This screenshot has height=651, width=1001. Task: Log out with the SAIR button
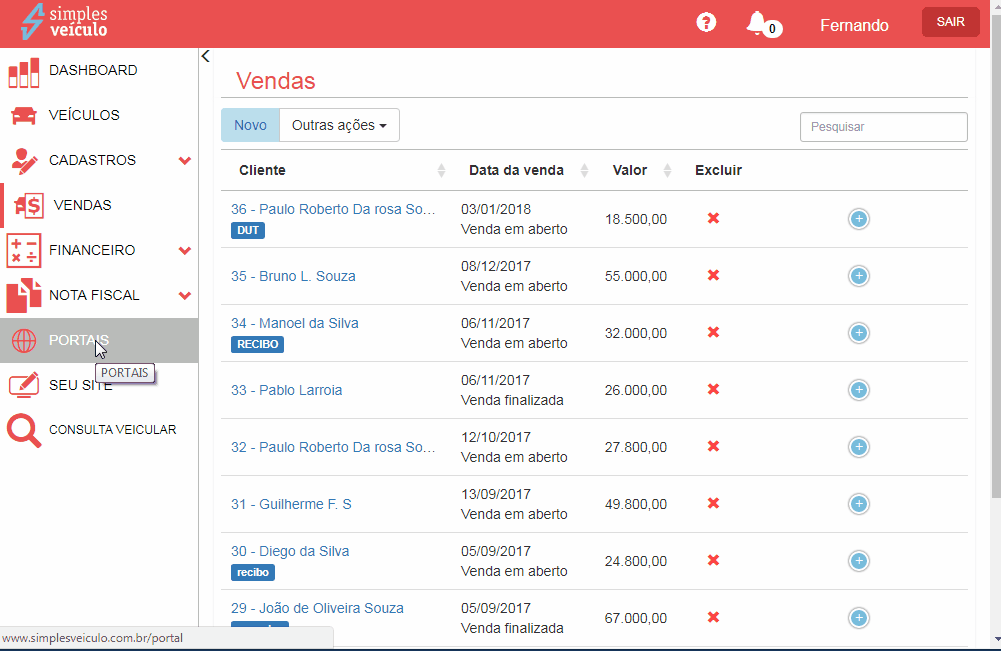pos(950,22)
